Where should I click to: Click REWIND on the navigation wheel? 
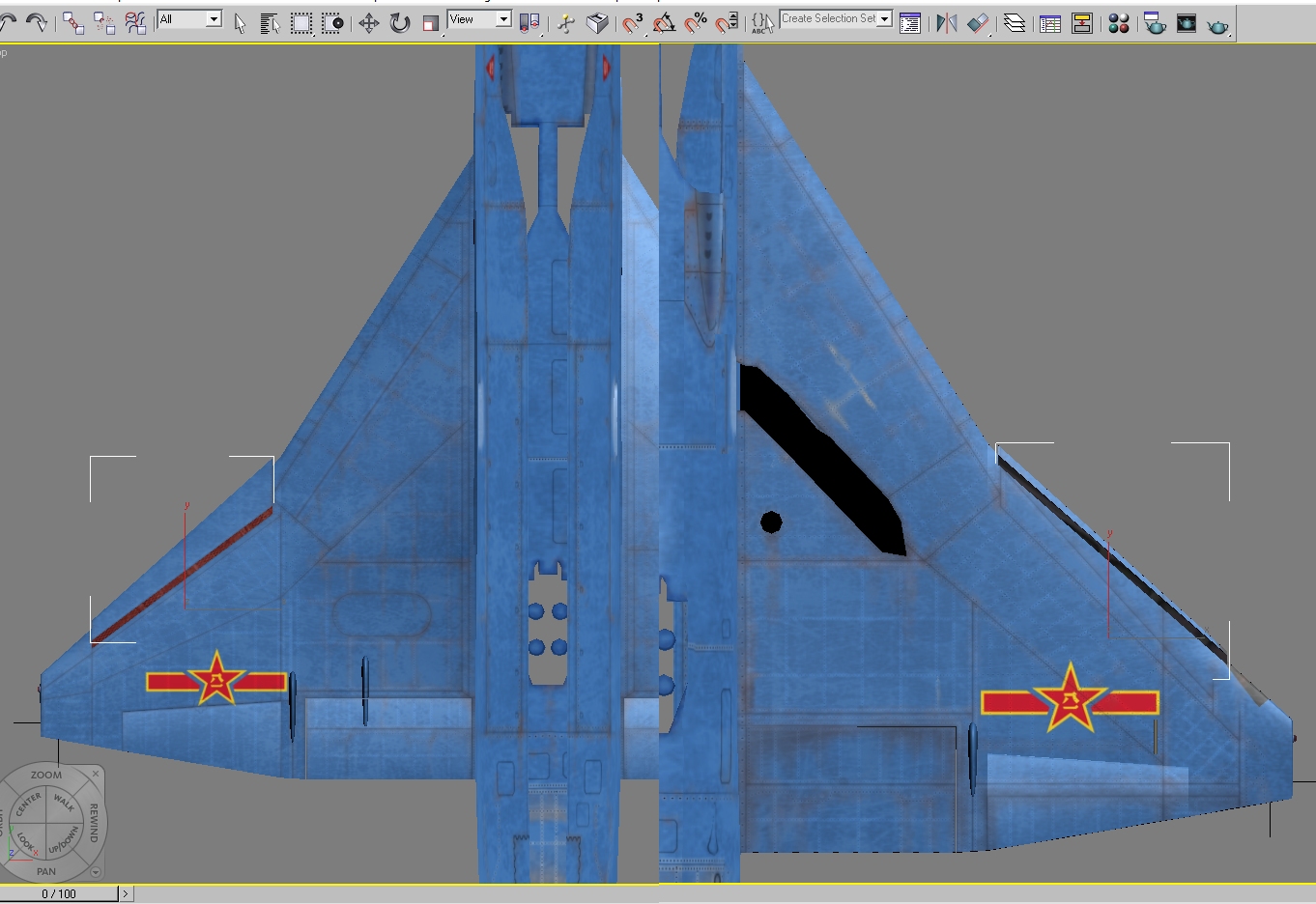(x=94, y=822)
